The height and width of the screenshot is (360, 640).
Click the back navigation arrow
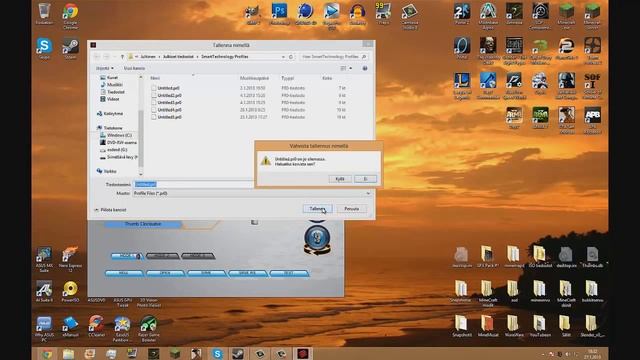[97, 57]
